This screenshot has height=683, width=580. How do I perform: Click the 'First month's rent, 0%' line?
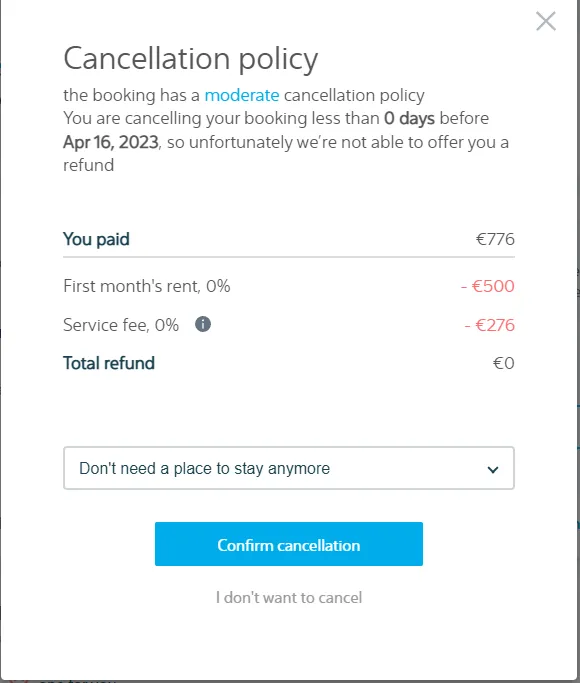coord(147,286)
